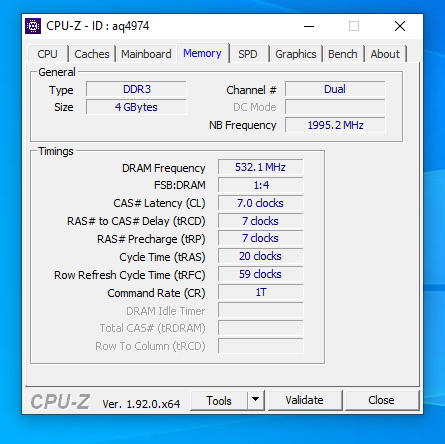This screenshot has width=445, height=444.
Task: Click the empty Row To Column field
Action: (261, 346)
